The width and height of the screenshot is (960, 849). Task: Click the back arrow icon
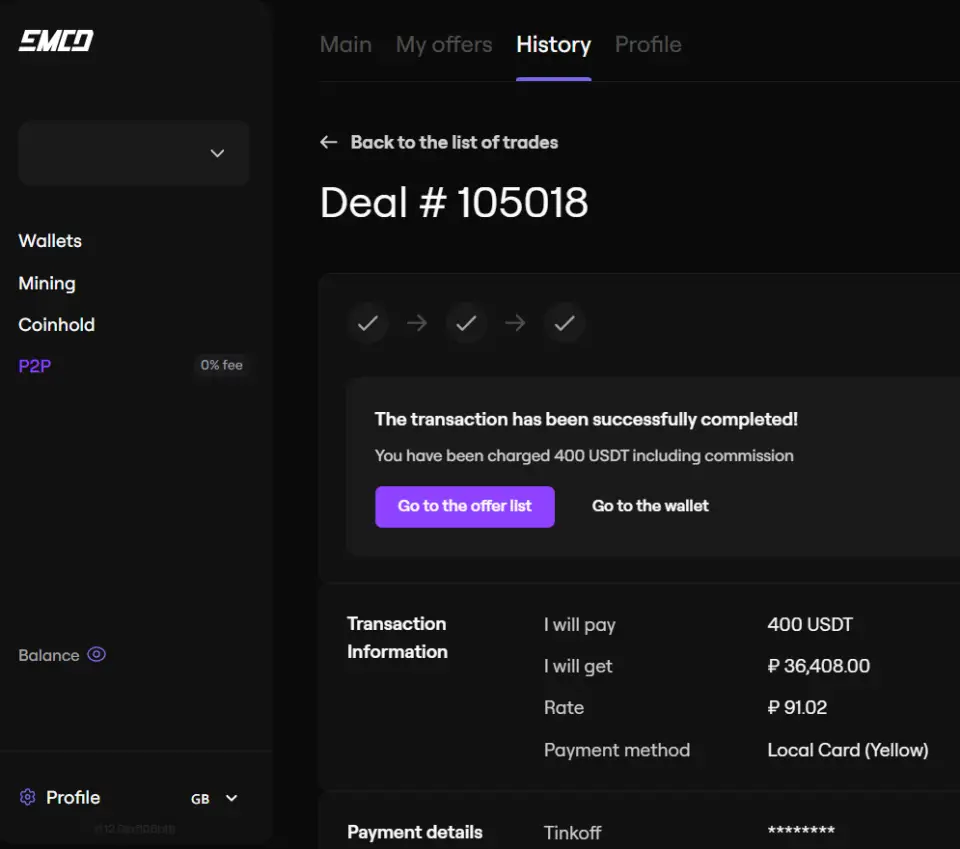coord(328,142)
